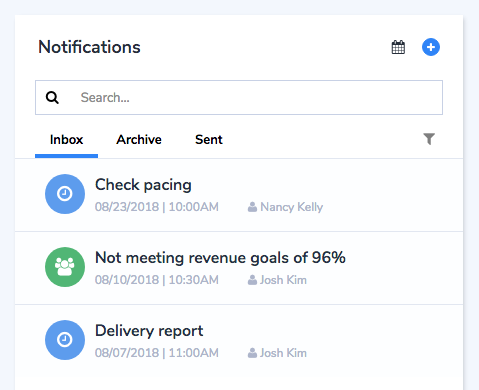Open Not meeting revenue goals of 96% notification

coord(239,268)
